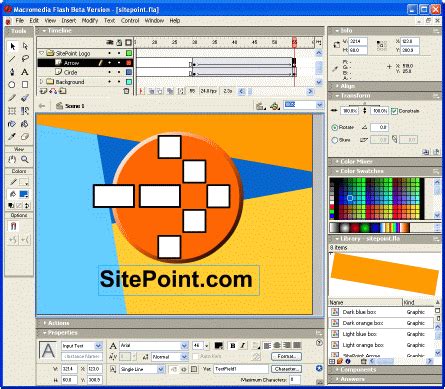This screenshot has height=389, width=445.
Task: Select the Arrow selection tool
Action: pyautogui.click(x=12, y=46)
